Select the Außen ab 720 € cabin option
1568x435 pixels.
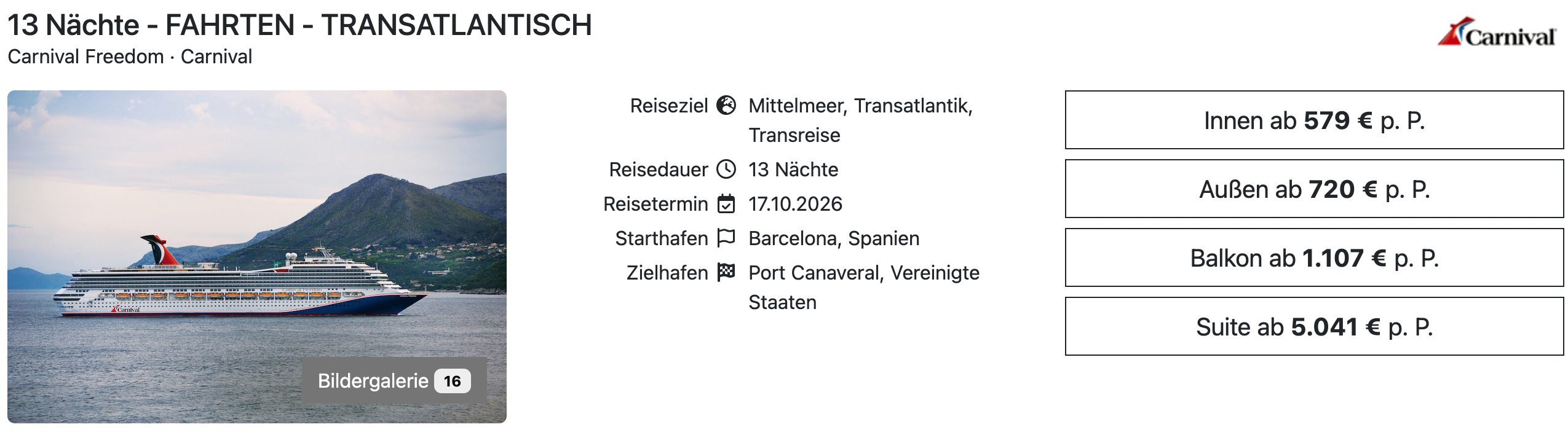(1314, 189)
